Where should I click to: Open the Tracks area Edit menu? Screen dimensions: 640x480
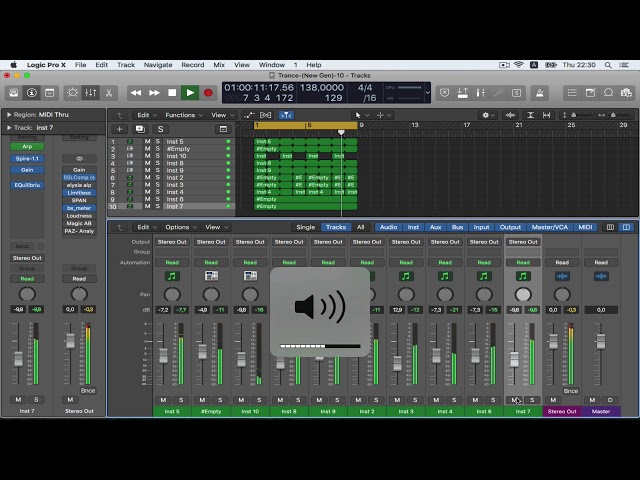click(146, 116)
